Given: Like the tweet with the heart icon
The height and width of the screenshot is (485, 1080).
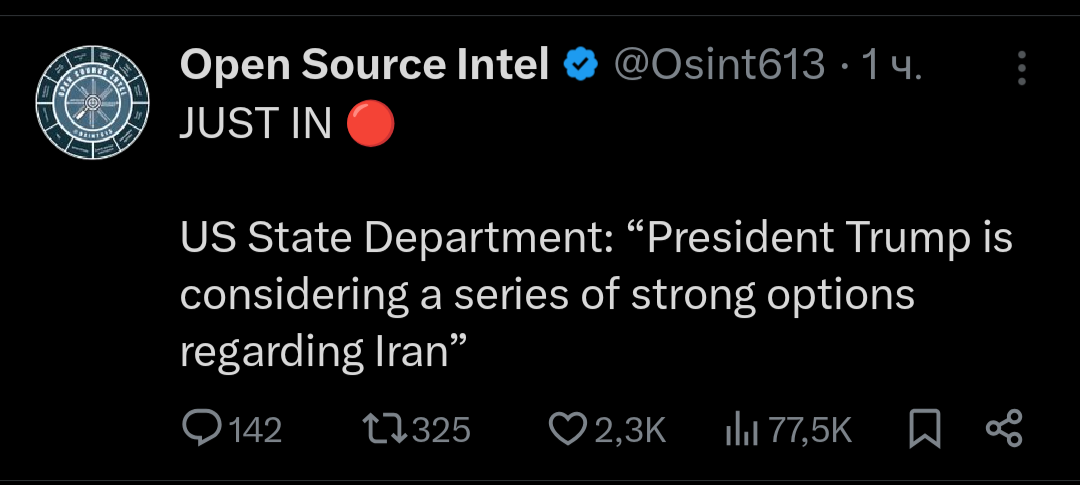Looking at the screenshot, I should pyautogui.click(x=568, y=429).
